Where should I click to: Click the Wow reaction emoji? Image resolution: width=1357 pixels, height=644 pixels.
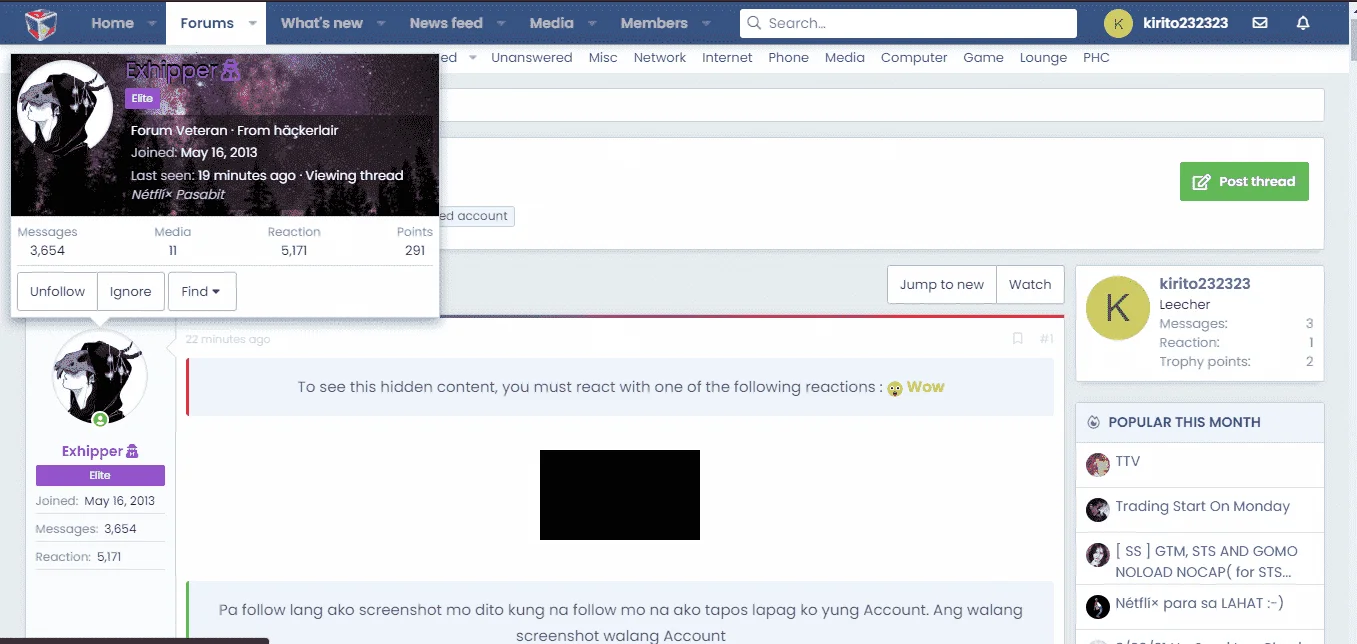[x=895, y=388]
